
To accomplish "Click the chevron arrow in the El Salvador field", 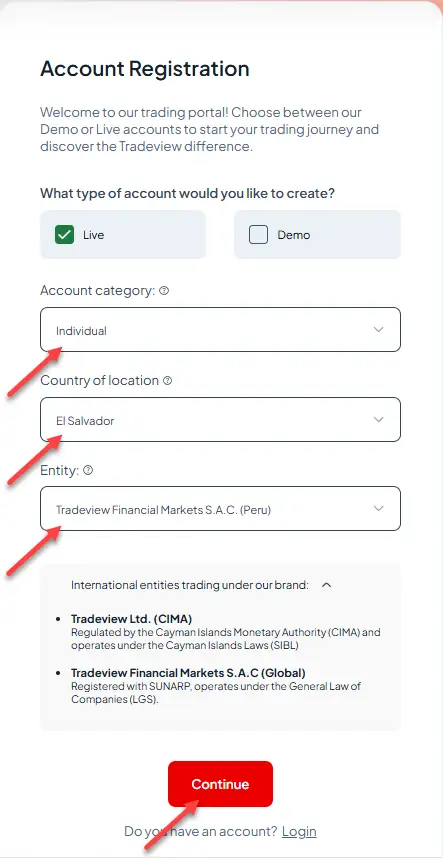I will (378, 419).
